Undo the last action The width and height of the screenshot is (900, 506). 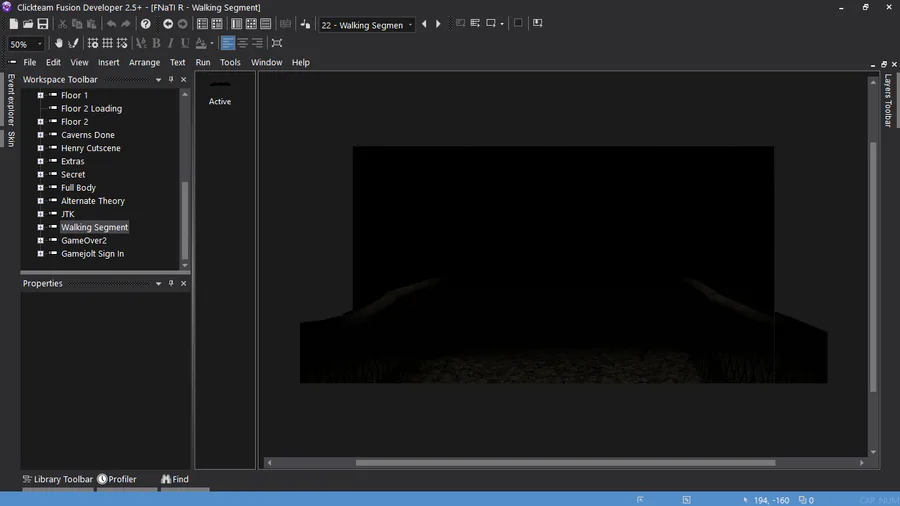(x=111, y=24)
